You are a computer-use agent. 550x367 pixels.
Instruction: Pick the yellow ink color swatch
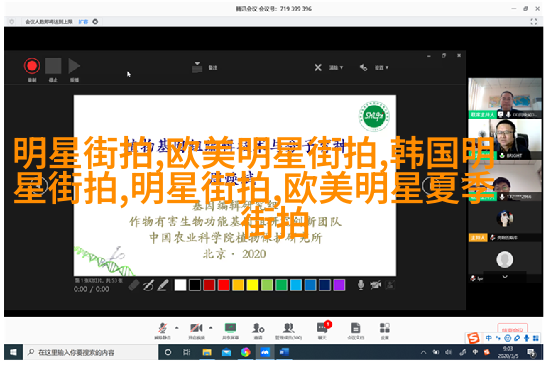(x=252, y=285)
